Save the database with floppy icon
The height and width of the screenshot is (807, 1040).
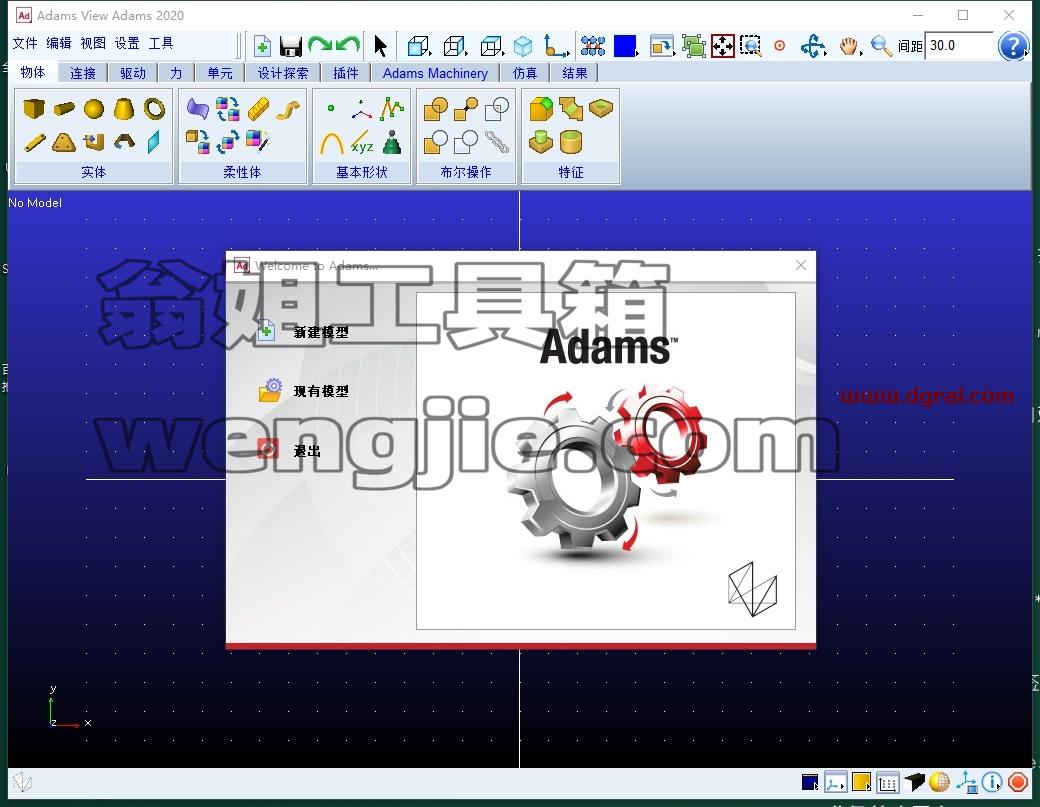tap(291, 46)
